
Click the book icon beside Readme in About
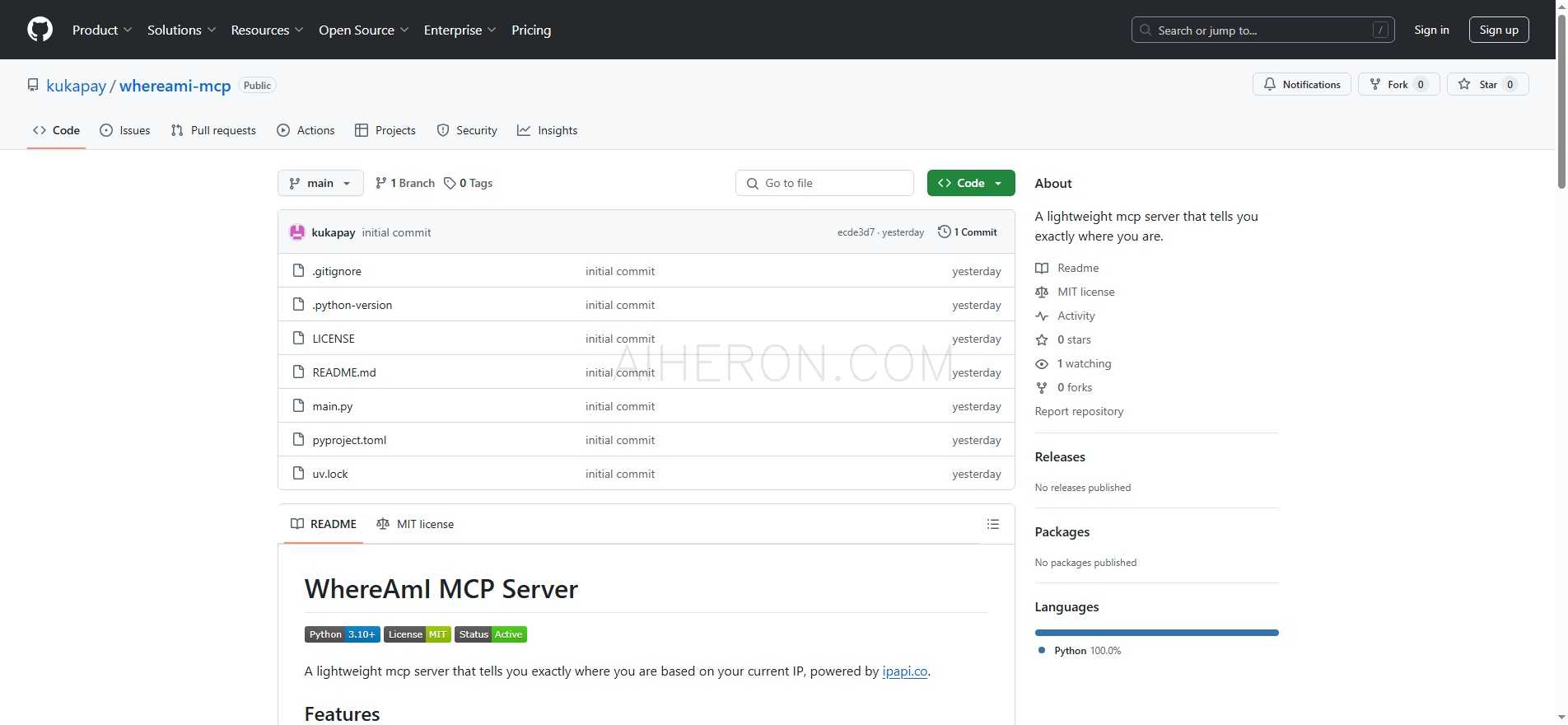coord(1042,268)
